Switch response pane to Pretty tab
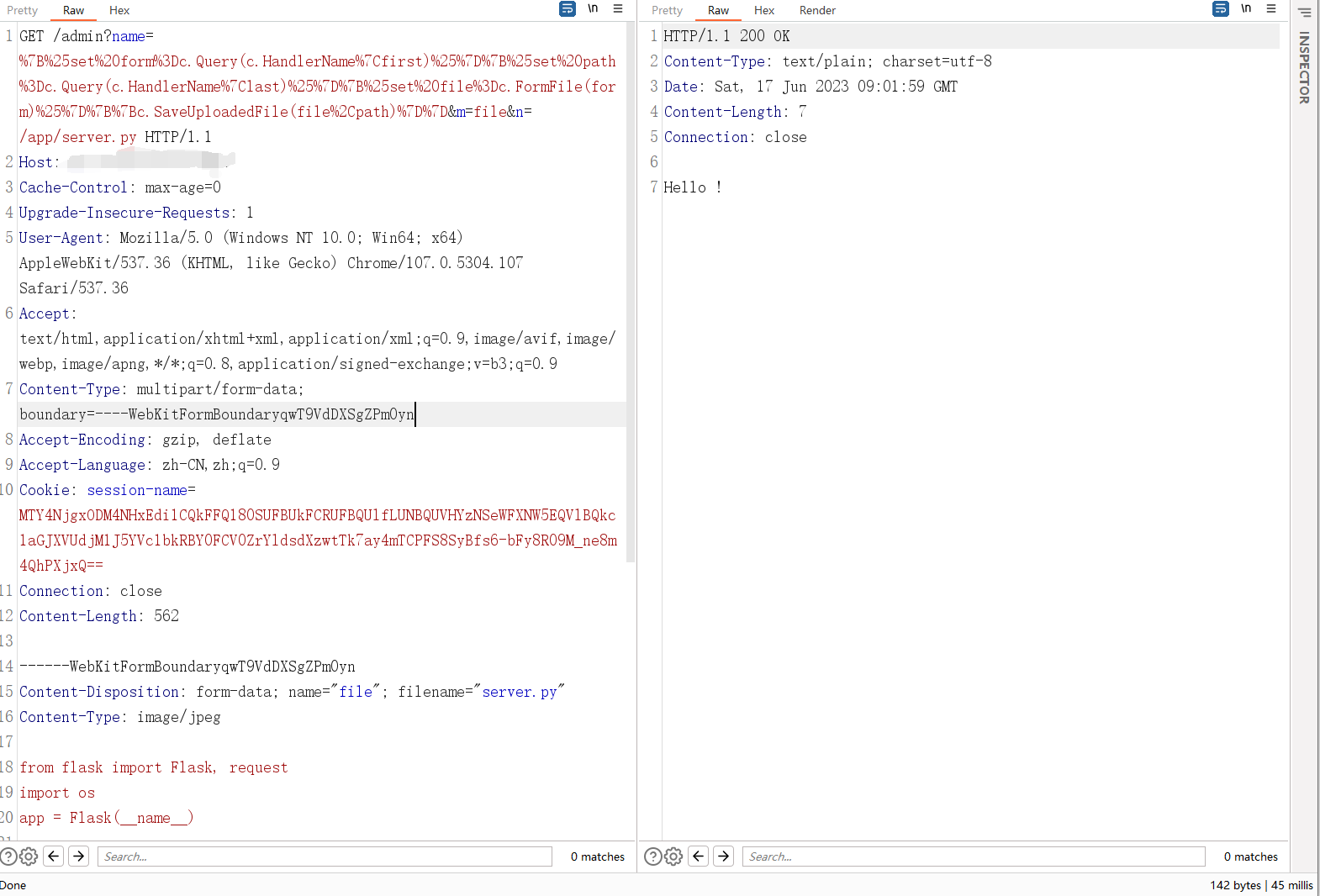The image size is (1320, 896). tap(667, 10)
